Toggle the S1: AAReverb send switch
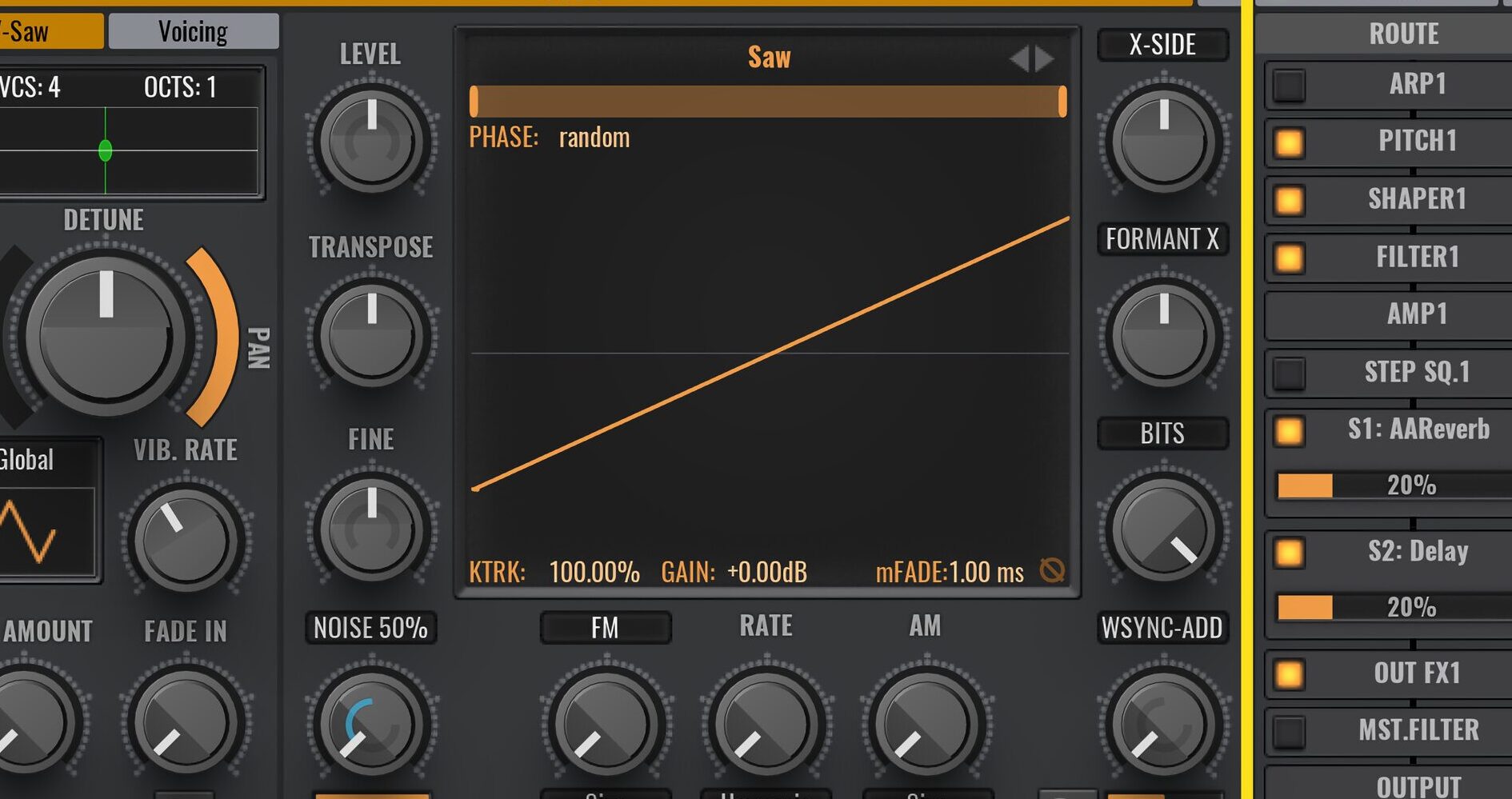 click(x=1289, y=430)
